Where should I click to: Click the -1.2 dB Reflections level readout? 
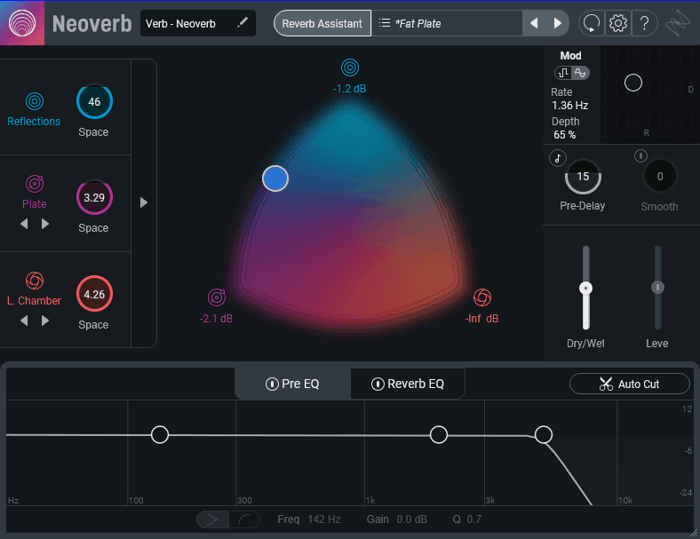click(x=350, y=88)
